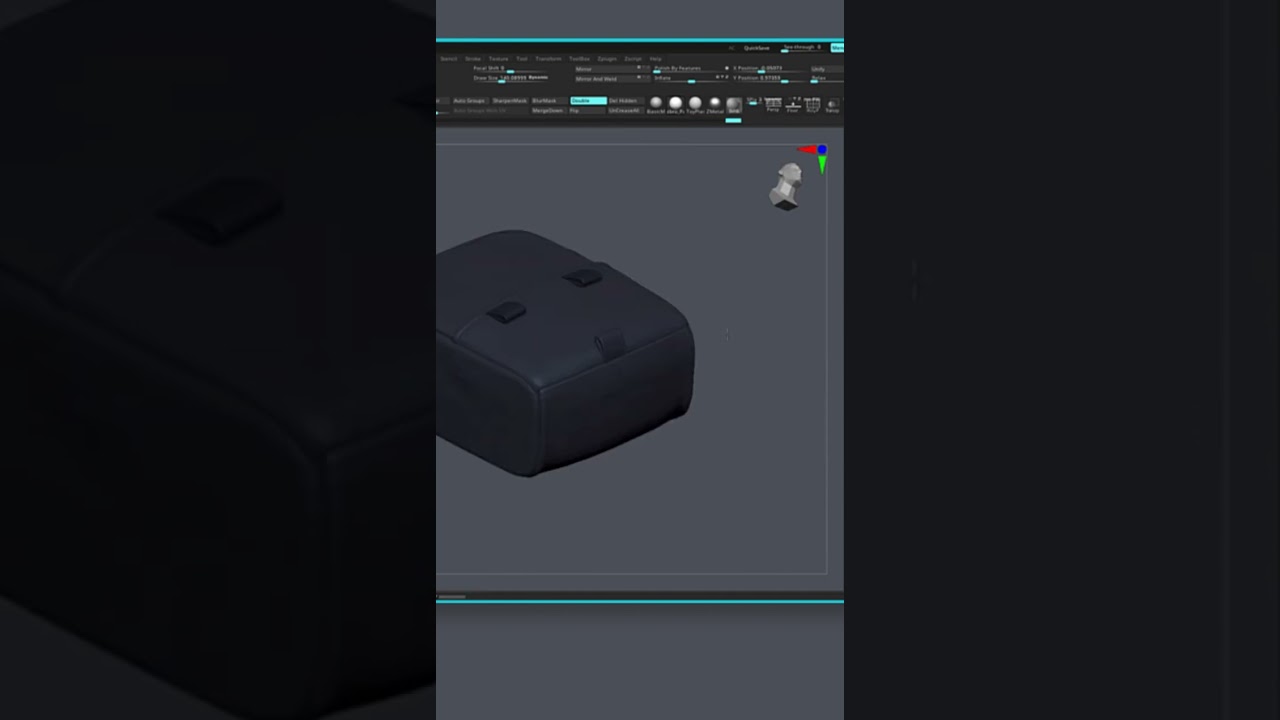Click the QuickSave button
Screen dimensions: 1280x720
(x=756, y=47)
